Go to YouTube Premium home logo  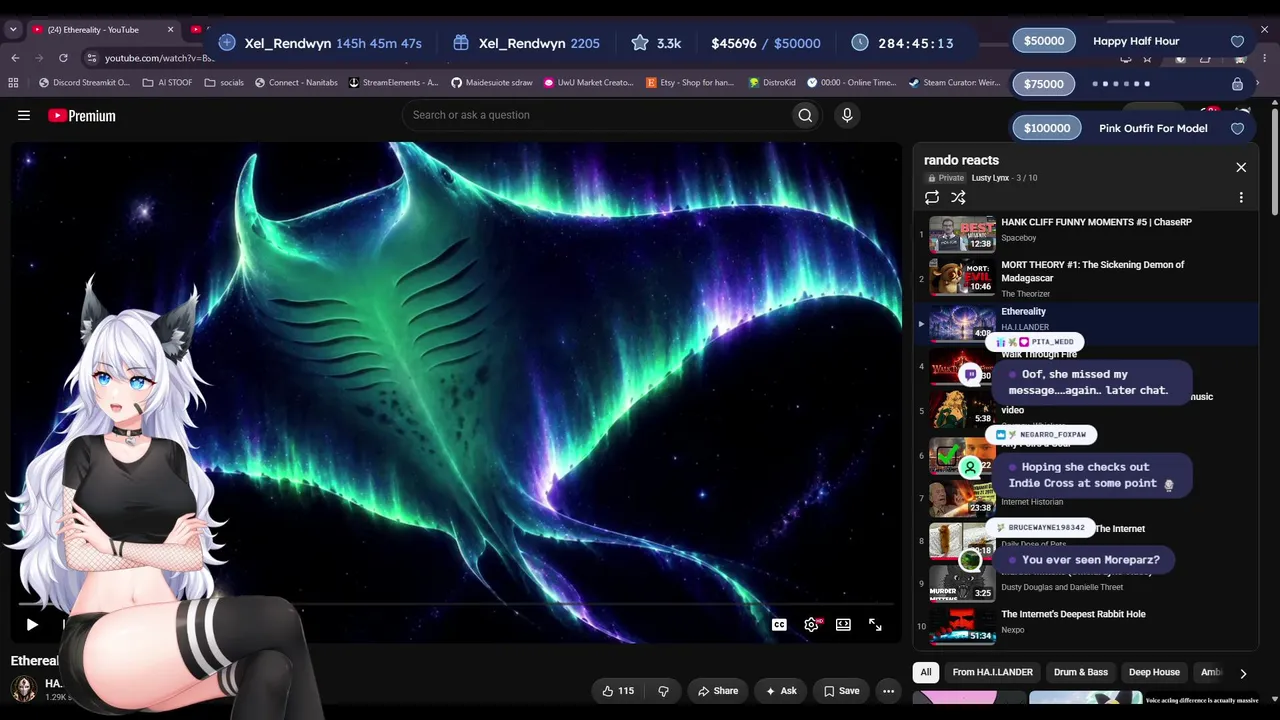click(82, 116)
